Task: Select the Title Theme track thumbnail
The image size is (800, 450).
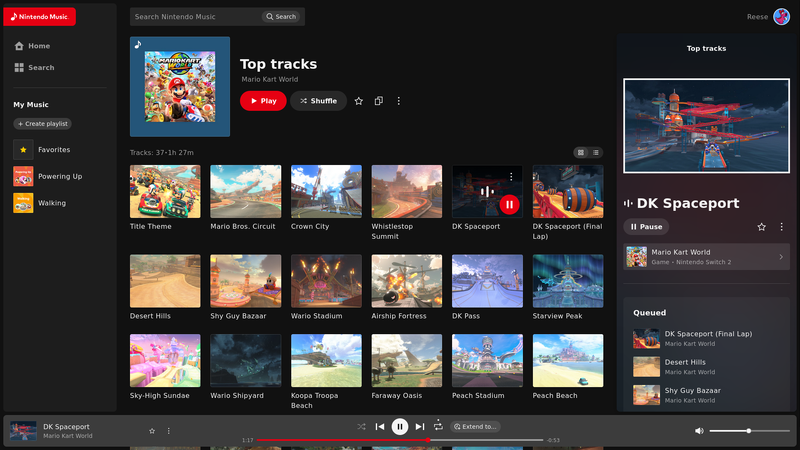Action: (x=165, y=191)
